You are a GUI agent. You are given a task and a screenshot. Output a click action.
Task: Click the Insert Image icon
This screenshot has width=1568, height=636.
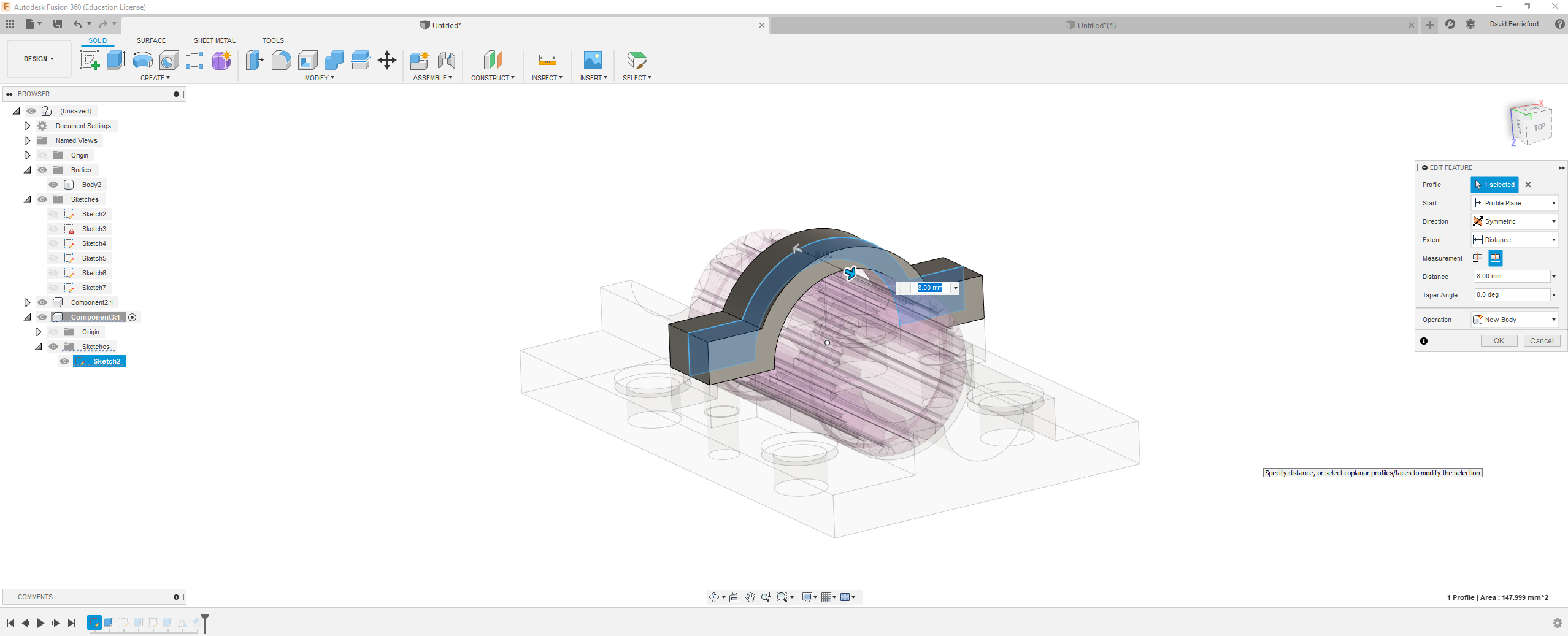[593, 60]
